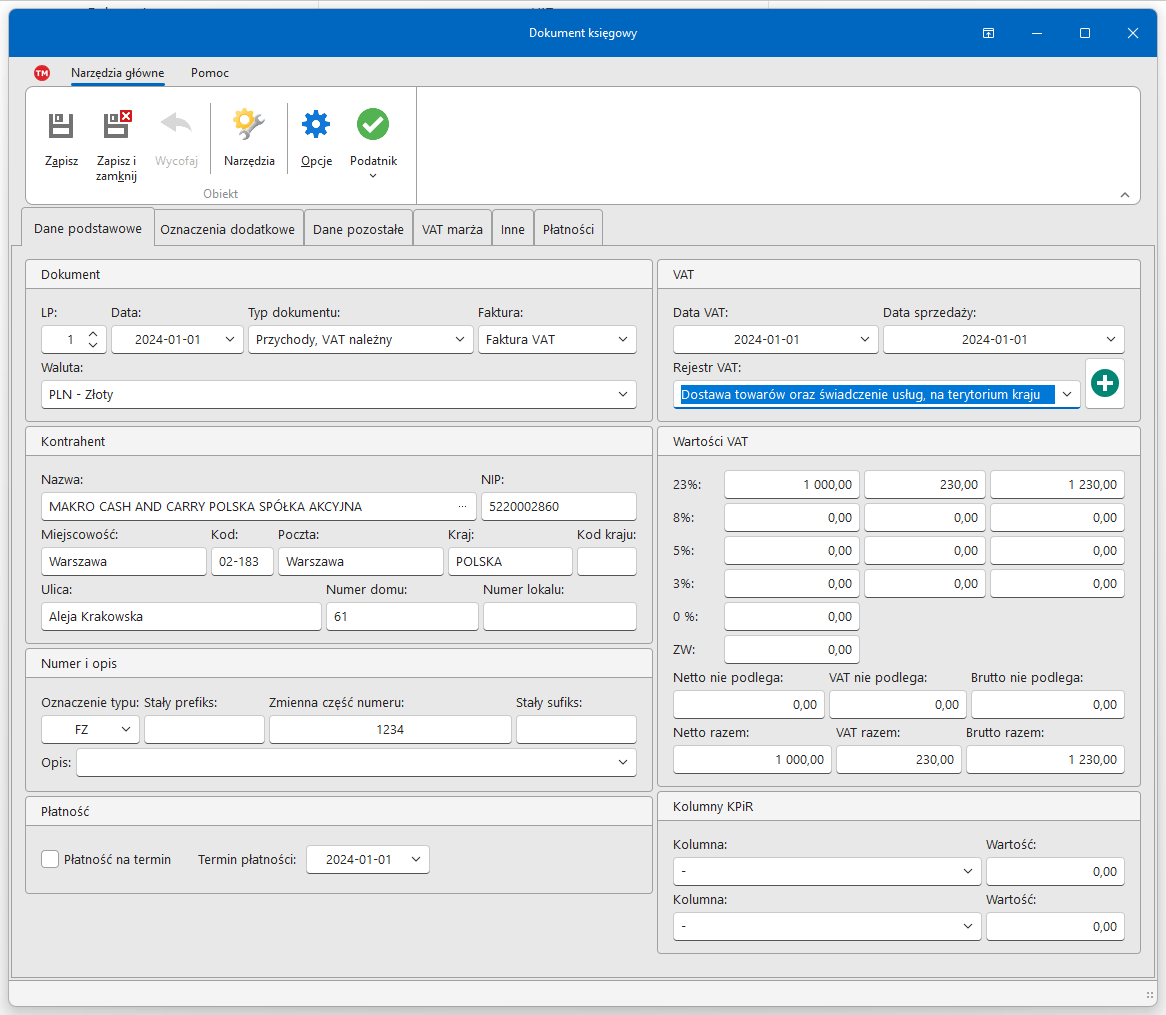Open the Narzędzia tools icon
The width and height of the screenshot is (1166, 1015).
tap(249, 126)
